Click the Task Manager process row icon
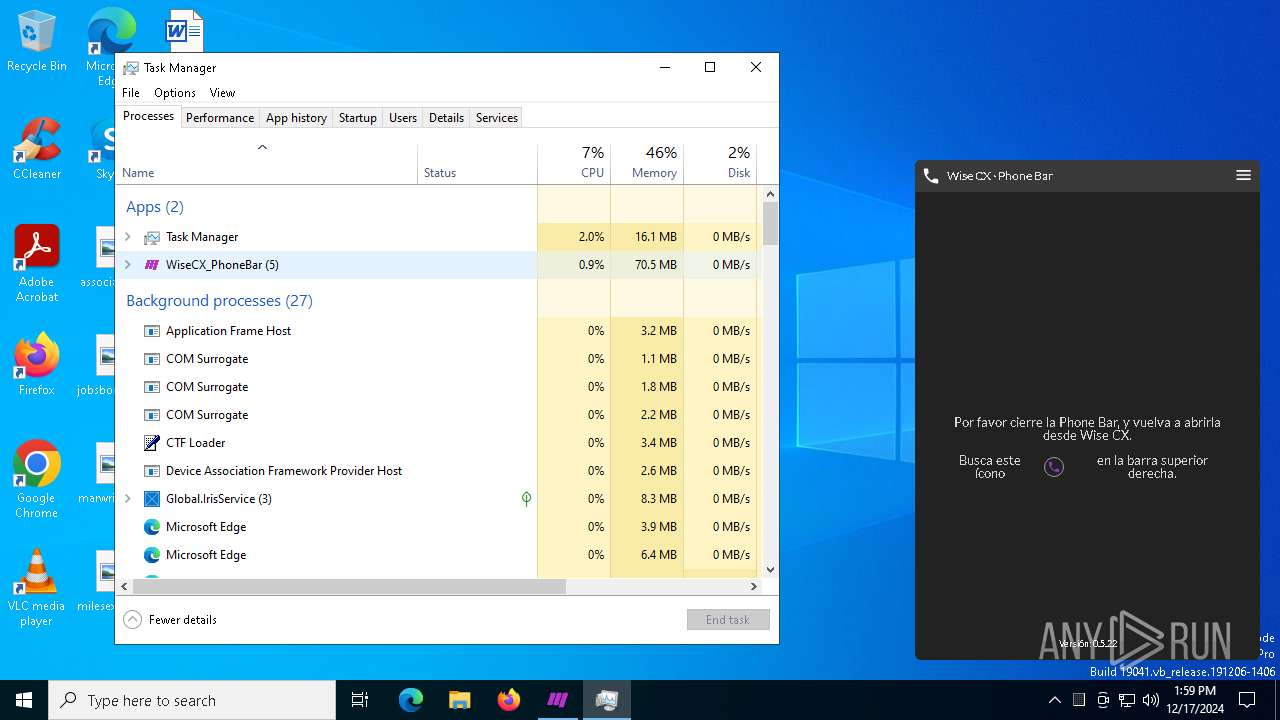 pyautogui.click(x=152, y=237)
